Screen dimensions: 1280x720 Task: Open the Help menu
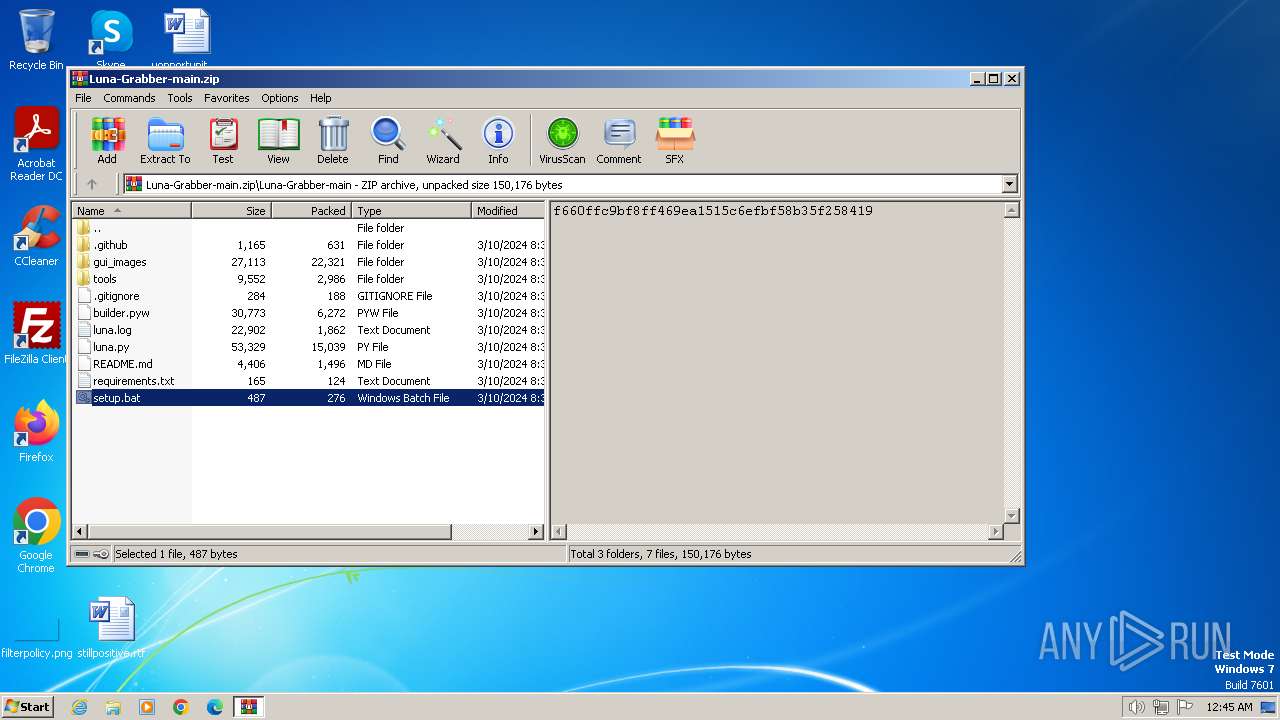coord(321,98)
